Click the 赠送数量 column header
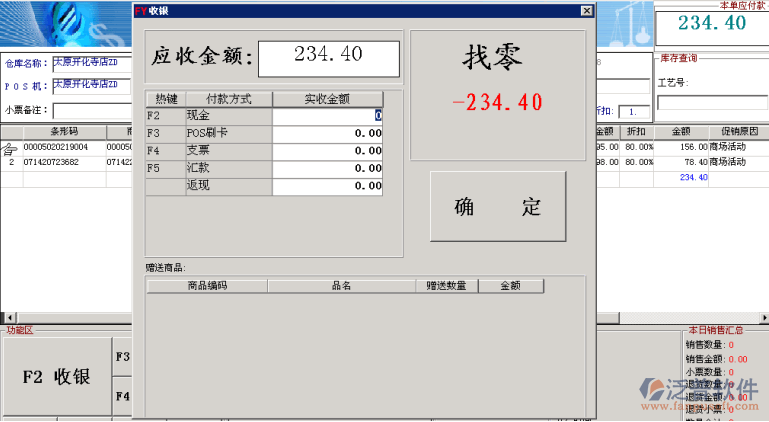 (x=445, y=286)
